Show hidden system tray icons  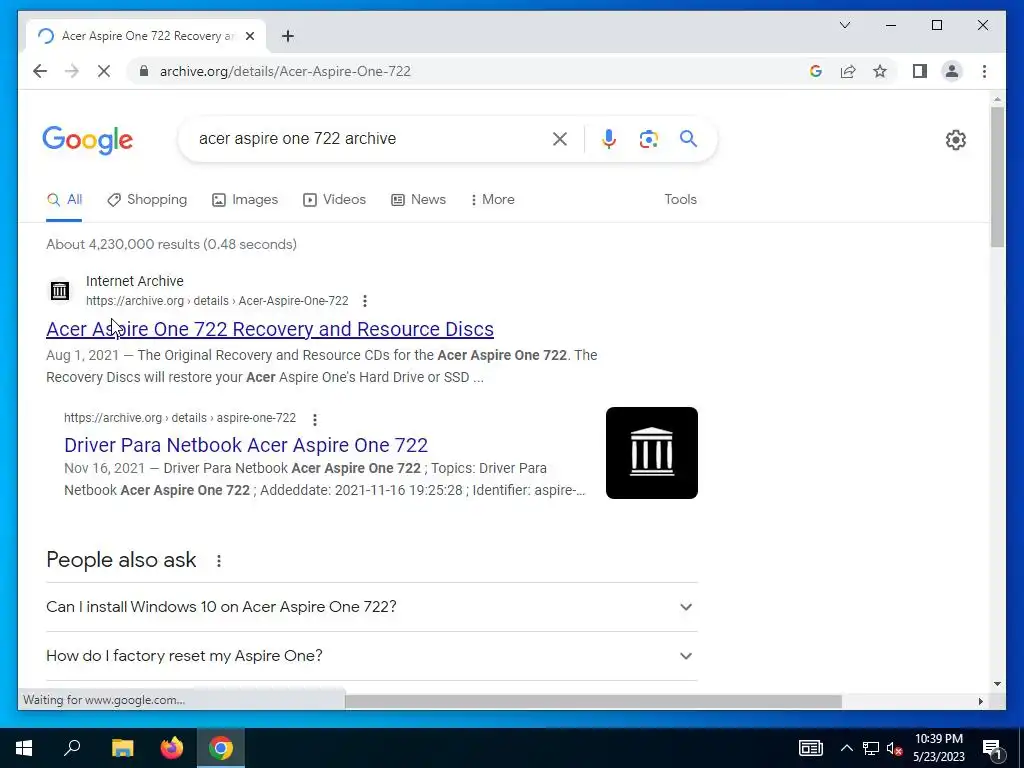846,748
